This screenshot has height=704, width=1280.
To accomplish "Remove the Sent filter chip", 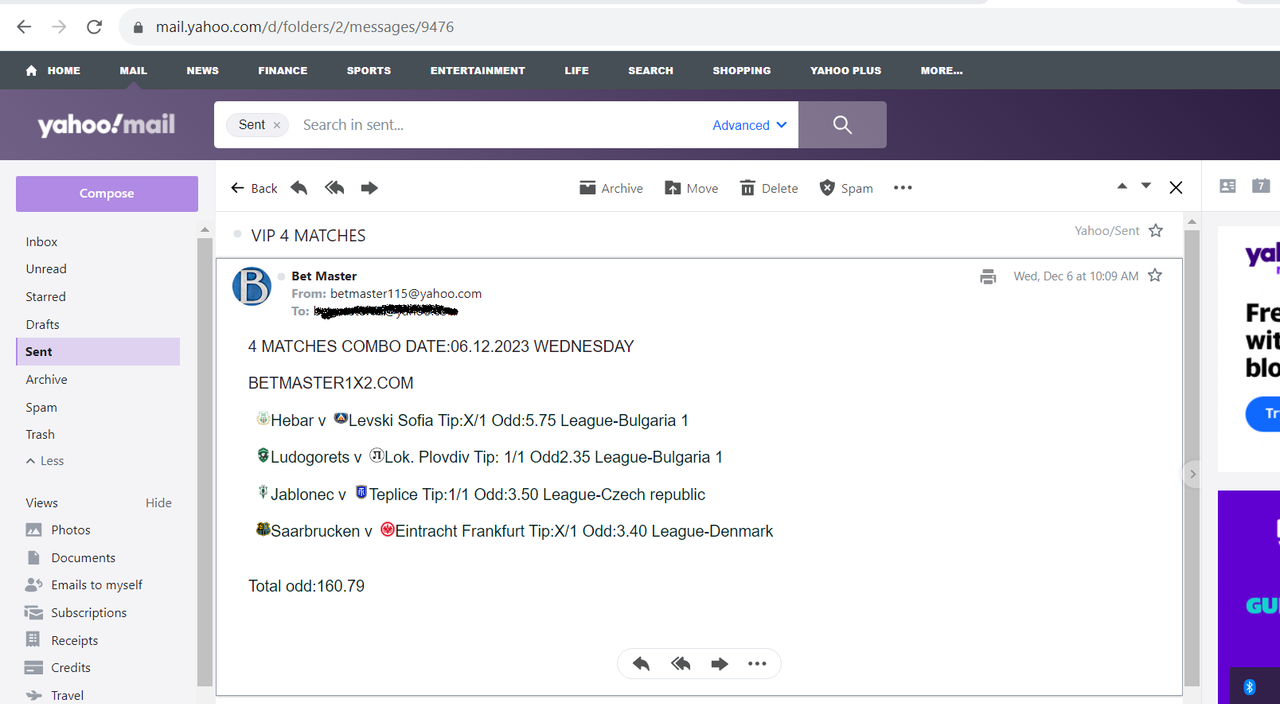I will (277, 125).
